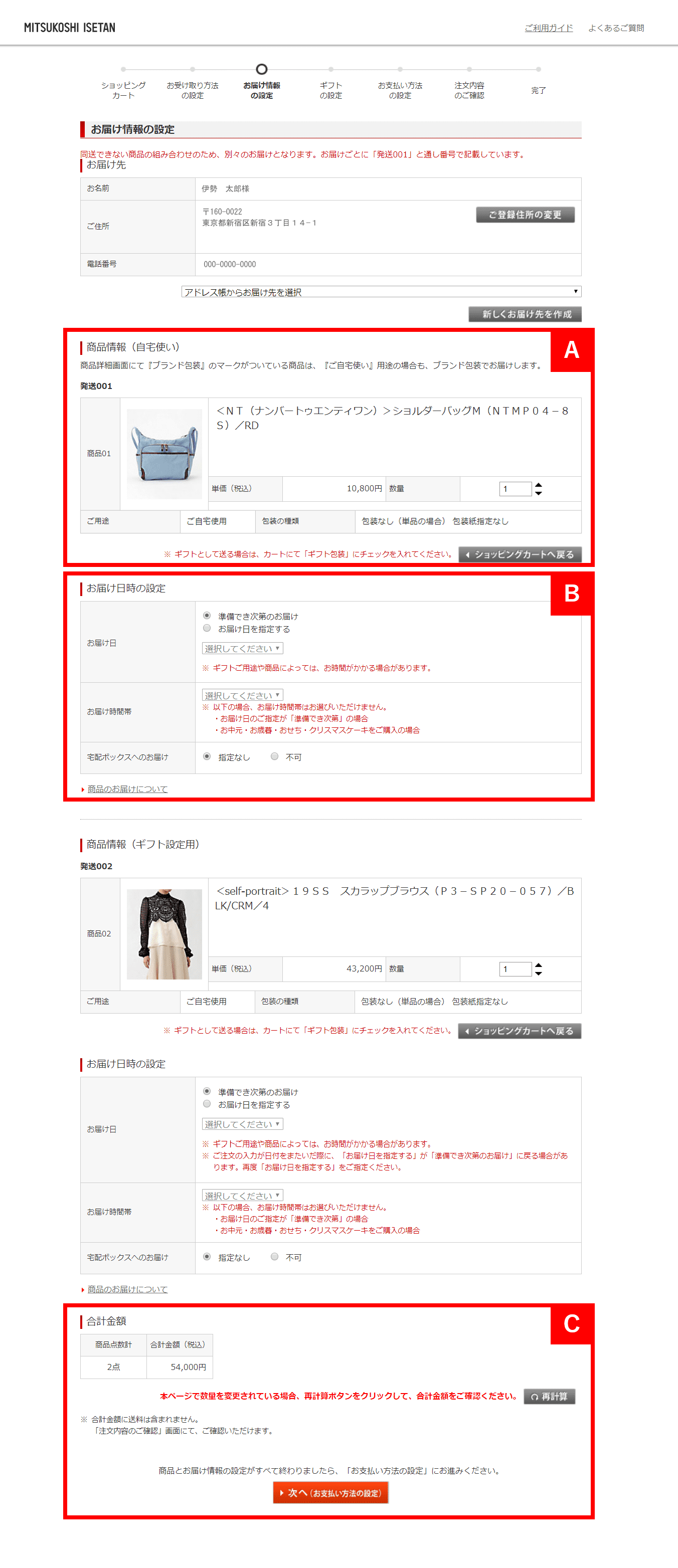Open the ご利用ガイド link in header
The width and height of the screenshot is (678, 1568).
tap(549, 28)
